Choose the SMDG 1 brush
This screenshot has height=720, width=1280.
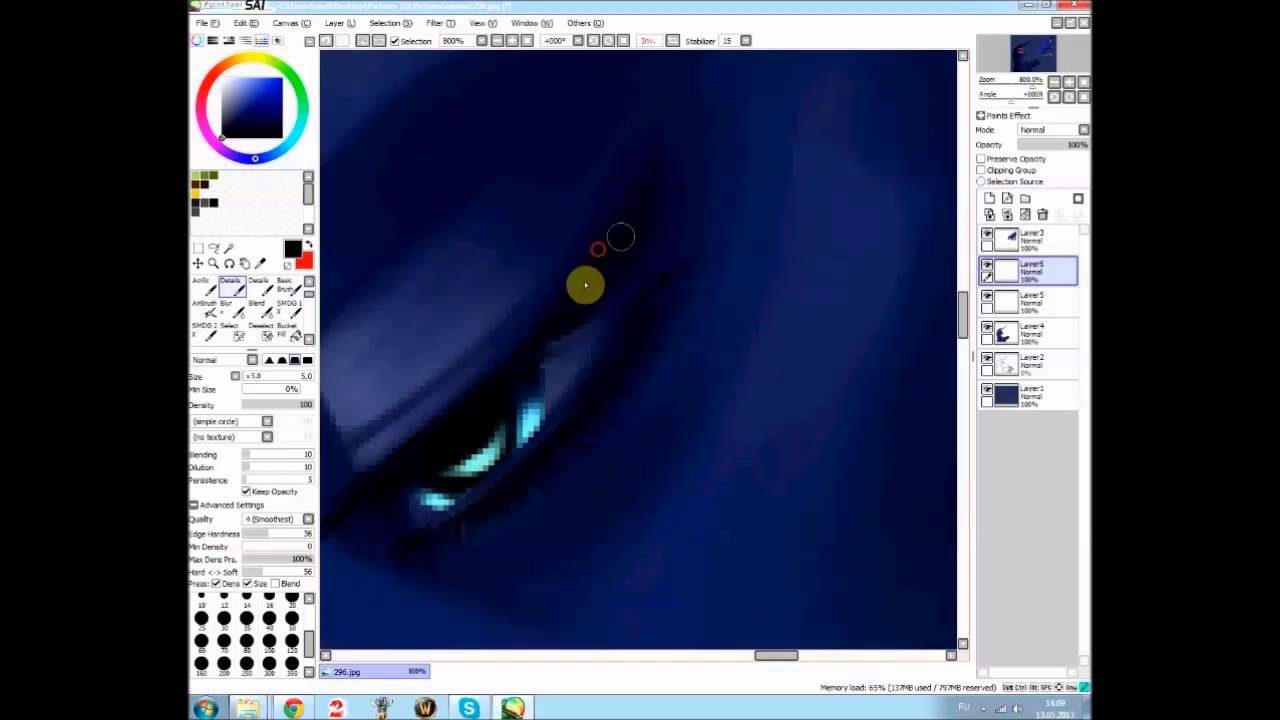pyautogui.click(x=288, y=310)
